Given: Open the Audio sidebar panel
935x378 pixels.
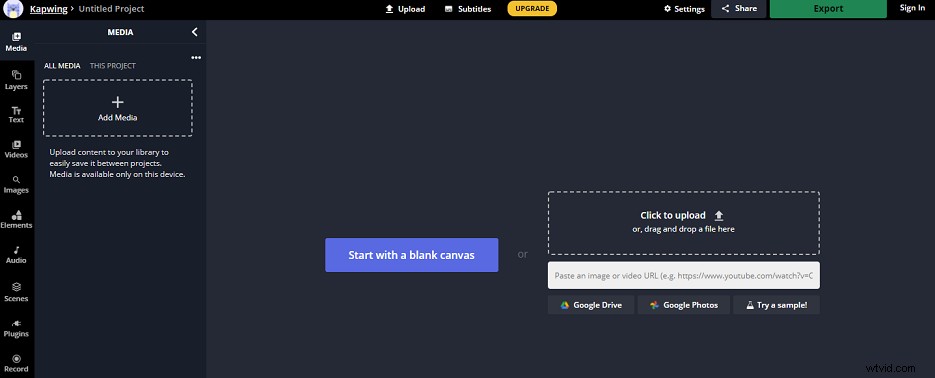Looking at the screenshot, I should pos(16,255).
